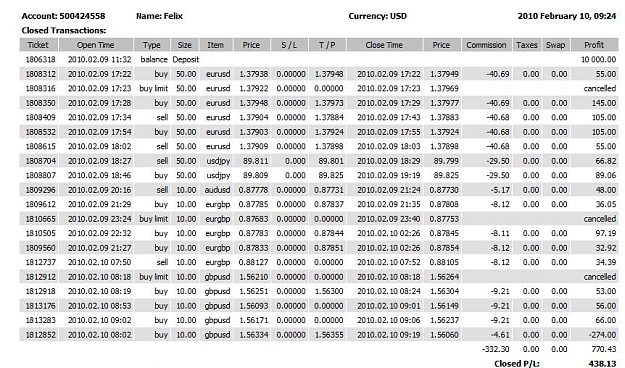Select ticket 1808704 cell
625x368 pixels.
[41, 161]
